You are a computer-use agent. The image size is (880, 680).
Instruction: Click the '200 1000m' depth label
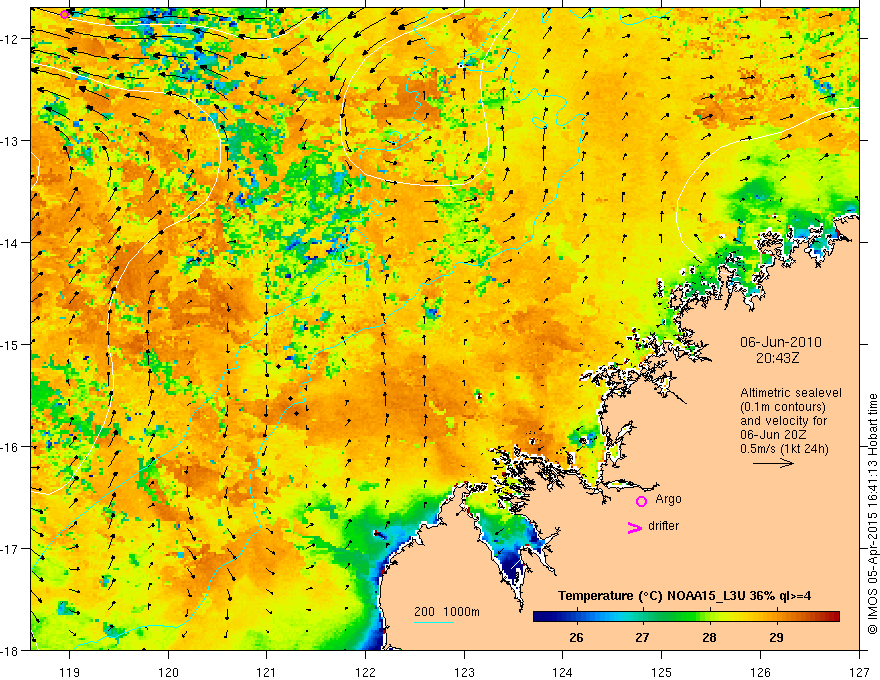pyautogui.click(x=447, y=612)
